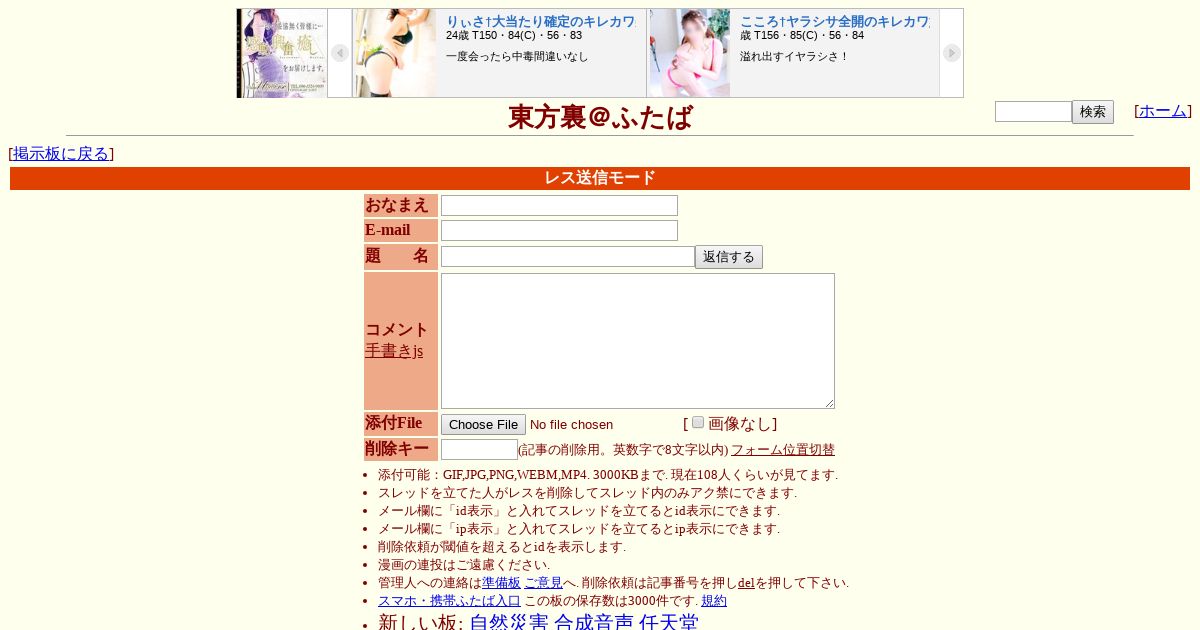Click Choose File button
1200x630 pixels.
coord(483,424)
